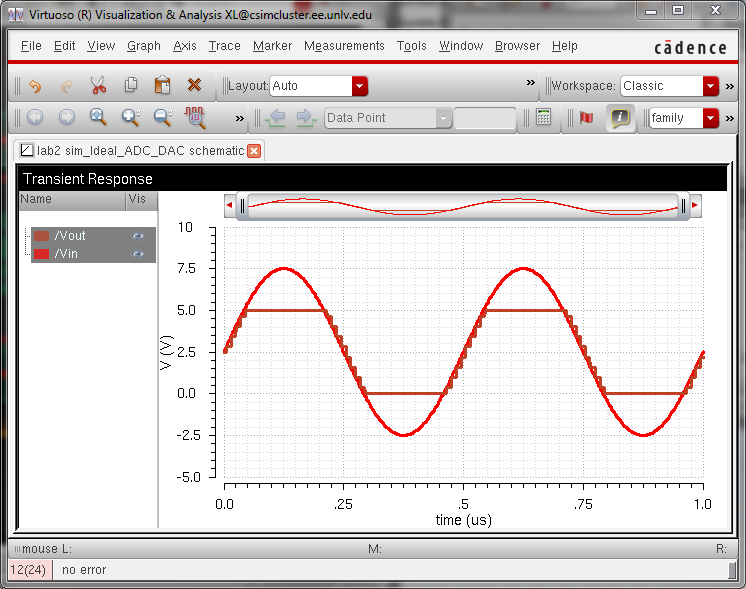Viewport: 746px width, 589px height.
Task: Click the Name column header
Action: (36, 200)
